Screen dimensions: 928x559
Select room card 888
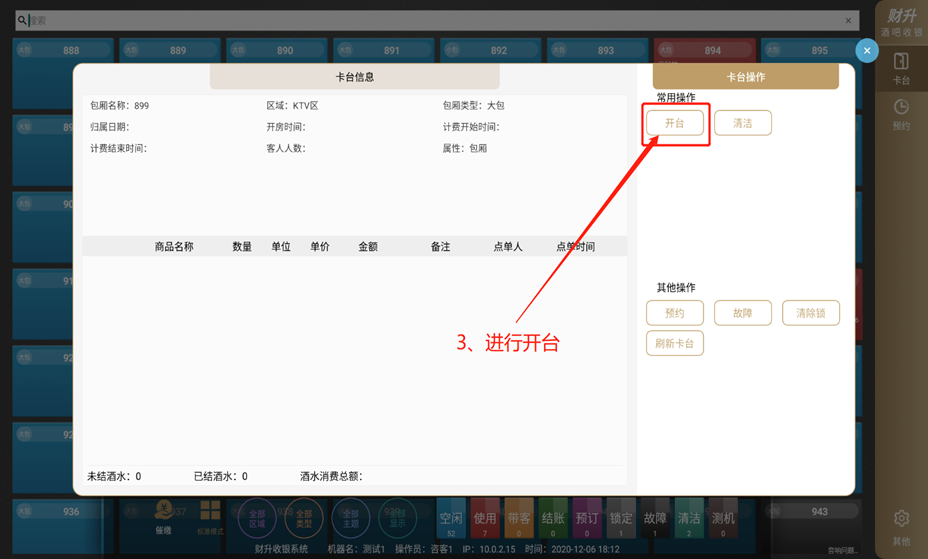click(x=63, y=51)
